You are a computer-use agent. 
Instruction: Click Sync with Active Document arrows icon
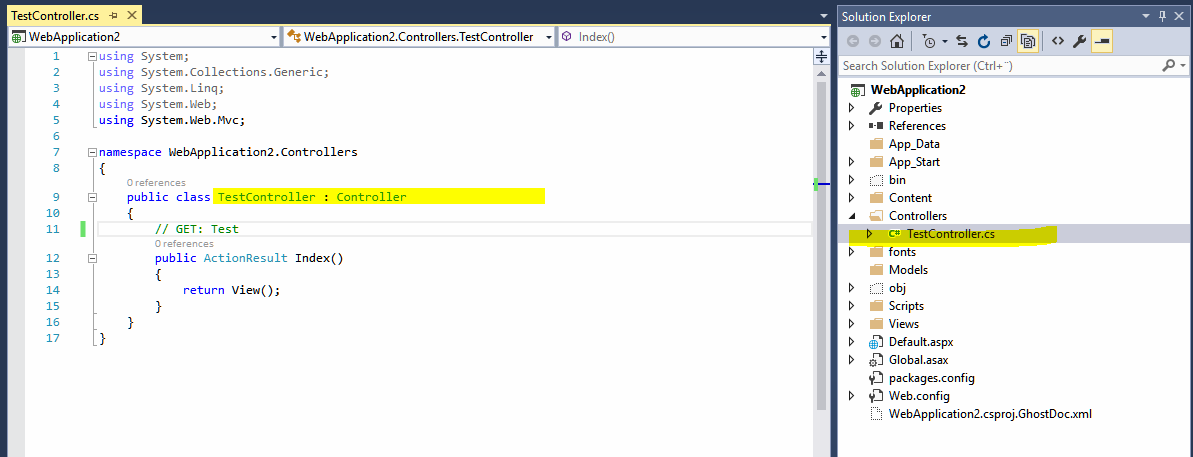[x=961, y=41]
